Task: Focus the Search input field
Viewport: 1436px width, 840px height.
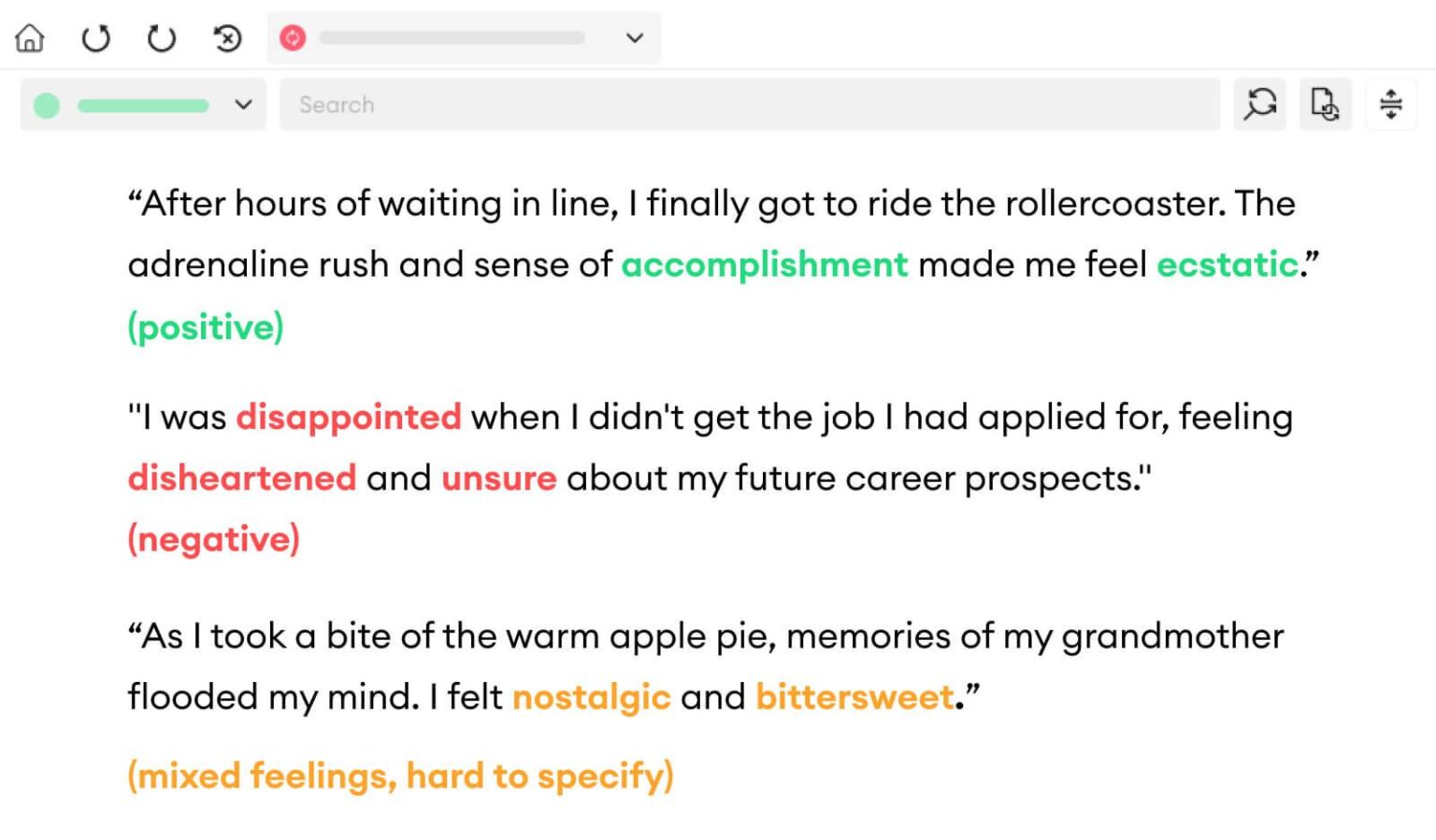Action: pos(750,105)
